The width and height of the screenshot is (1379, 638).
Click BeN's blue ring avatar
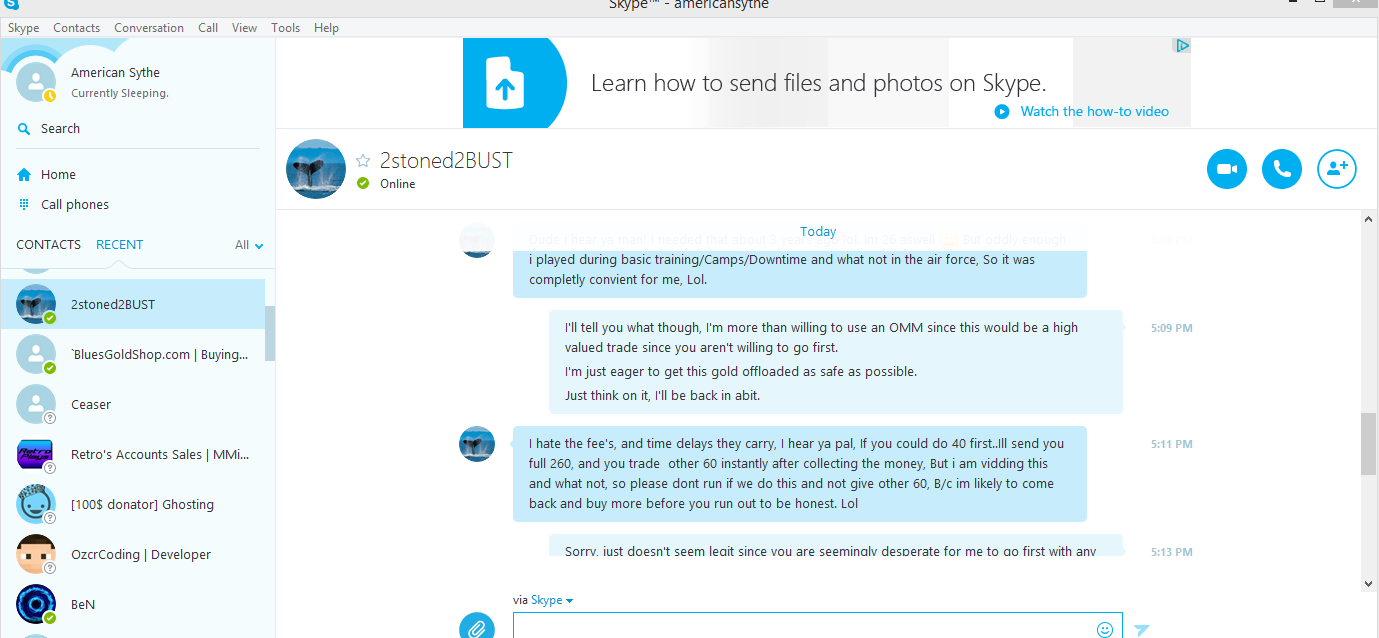point(36,604)
